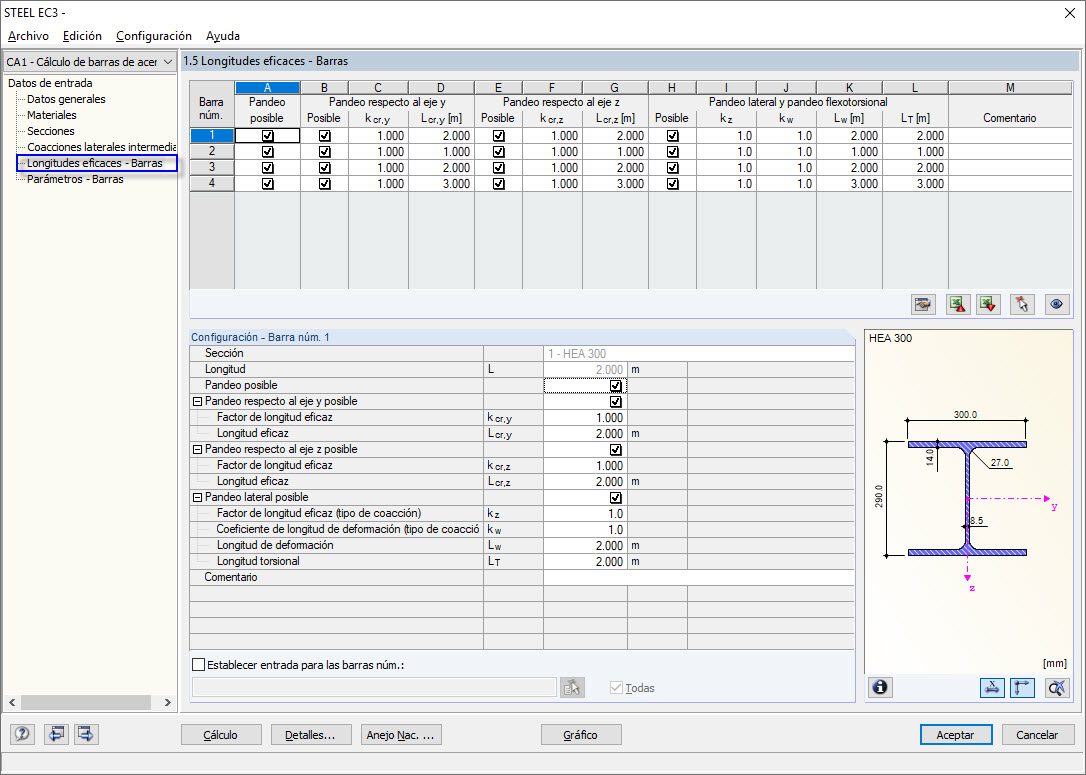Click the Gráfico button
Viewport: 1086px width, 775px height.
(x=581, y=735)
